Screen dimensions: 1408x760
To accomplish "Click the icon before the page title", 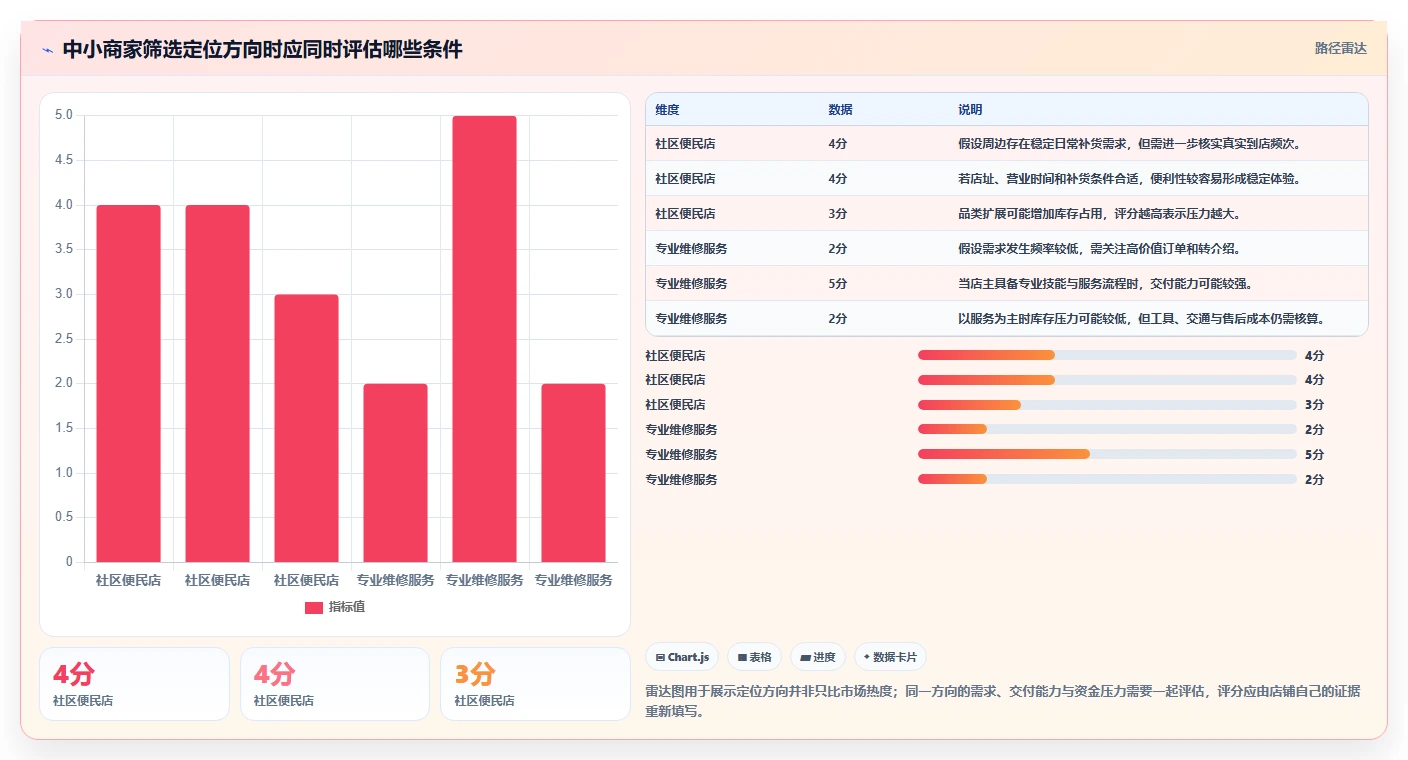I will coord(47,50).
